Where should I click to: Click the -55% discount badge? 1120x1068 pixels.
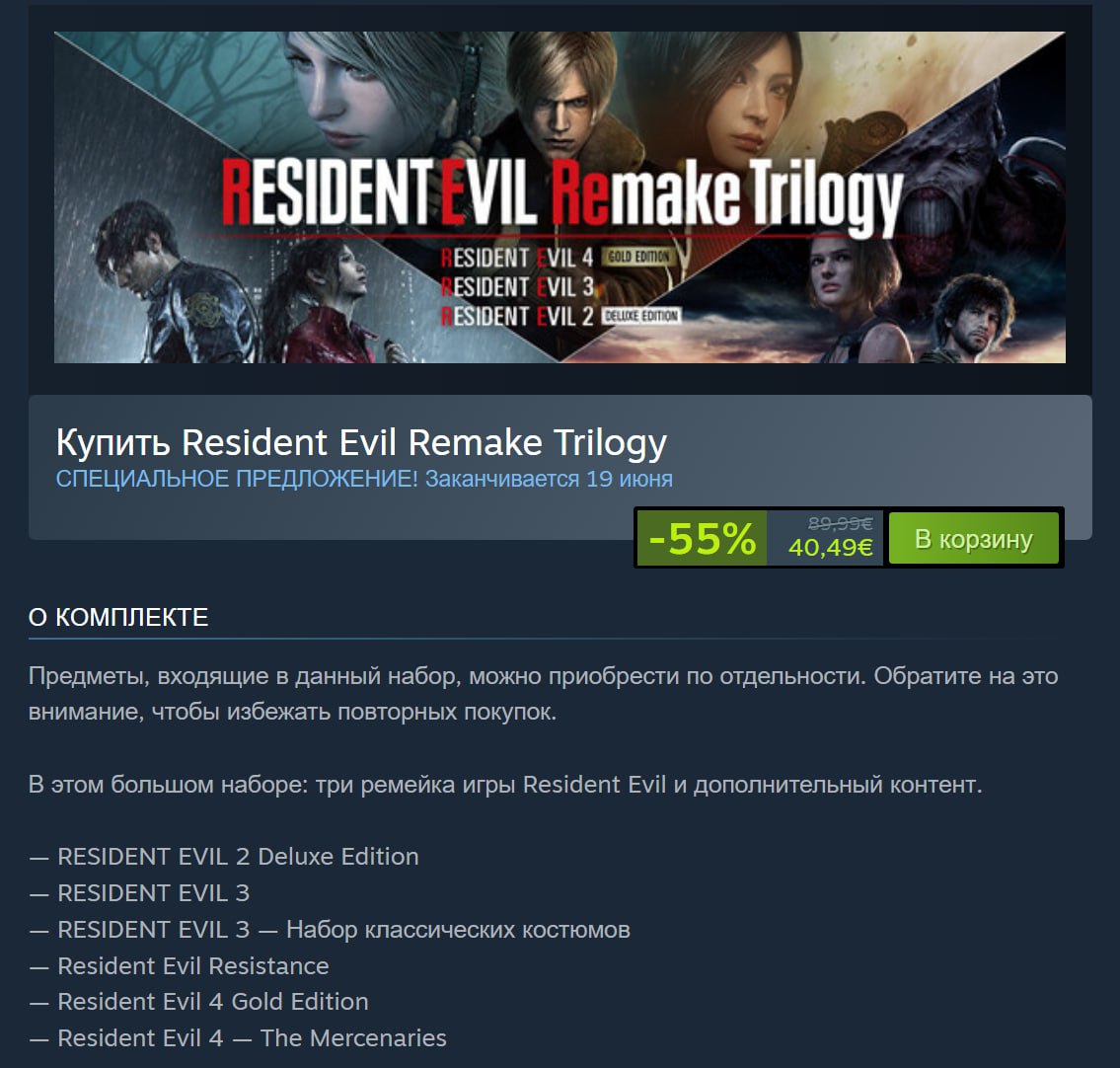702,538
